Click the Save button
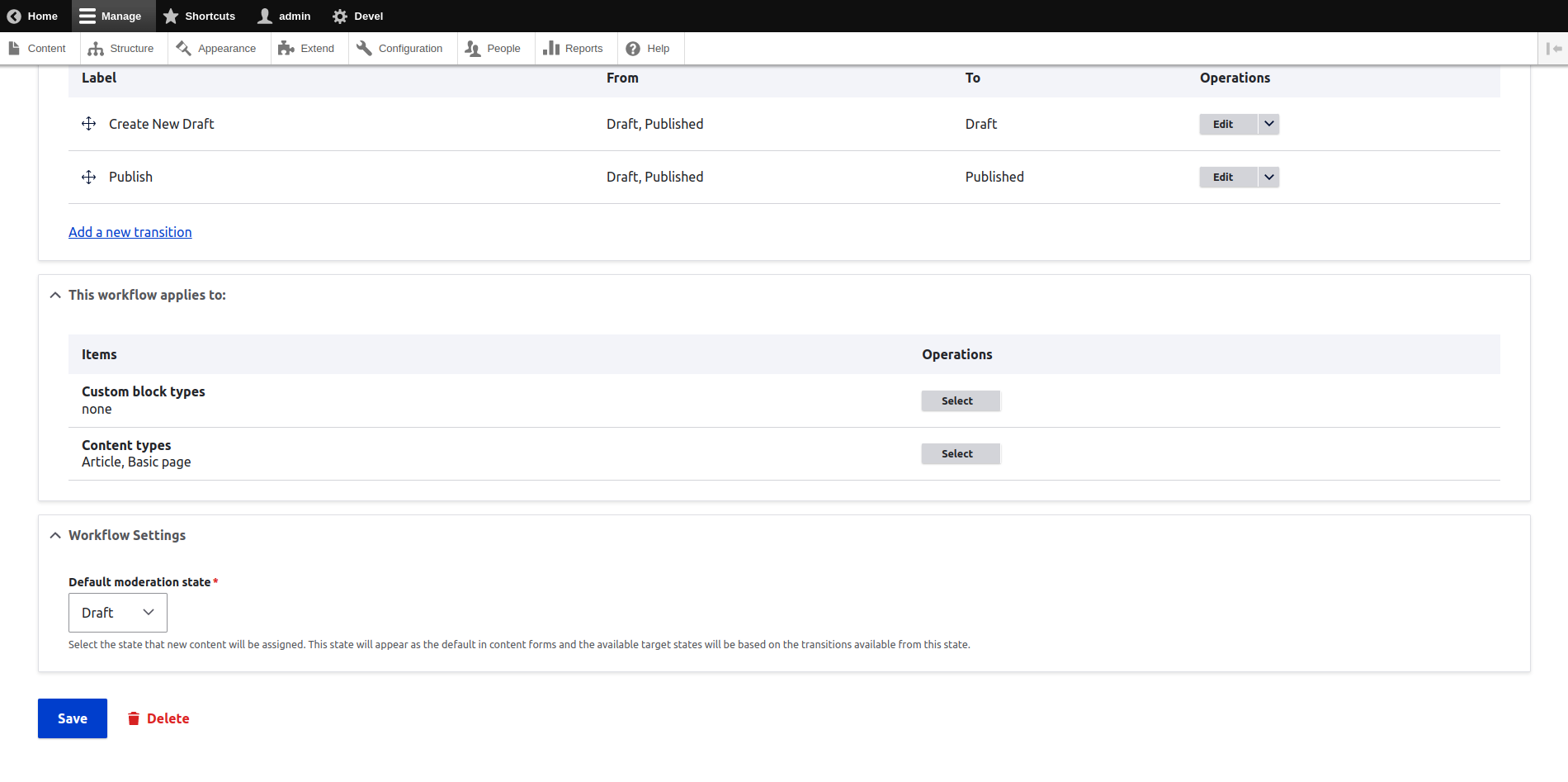This screenshot has height=782, width=1568. [72, 718]
